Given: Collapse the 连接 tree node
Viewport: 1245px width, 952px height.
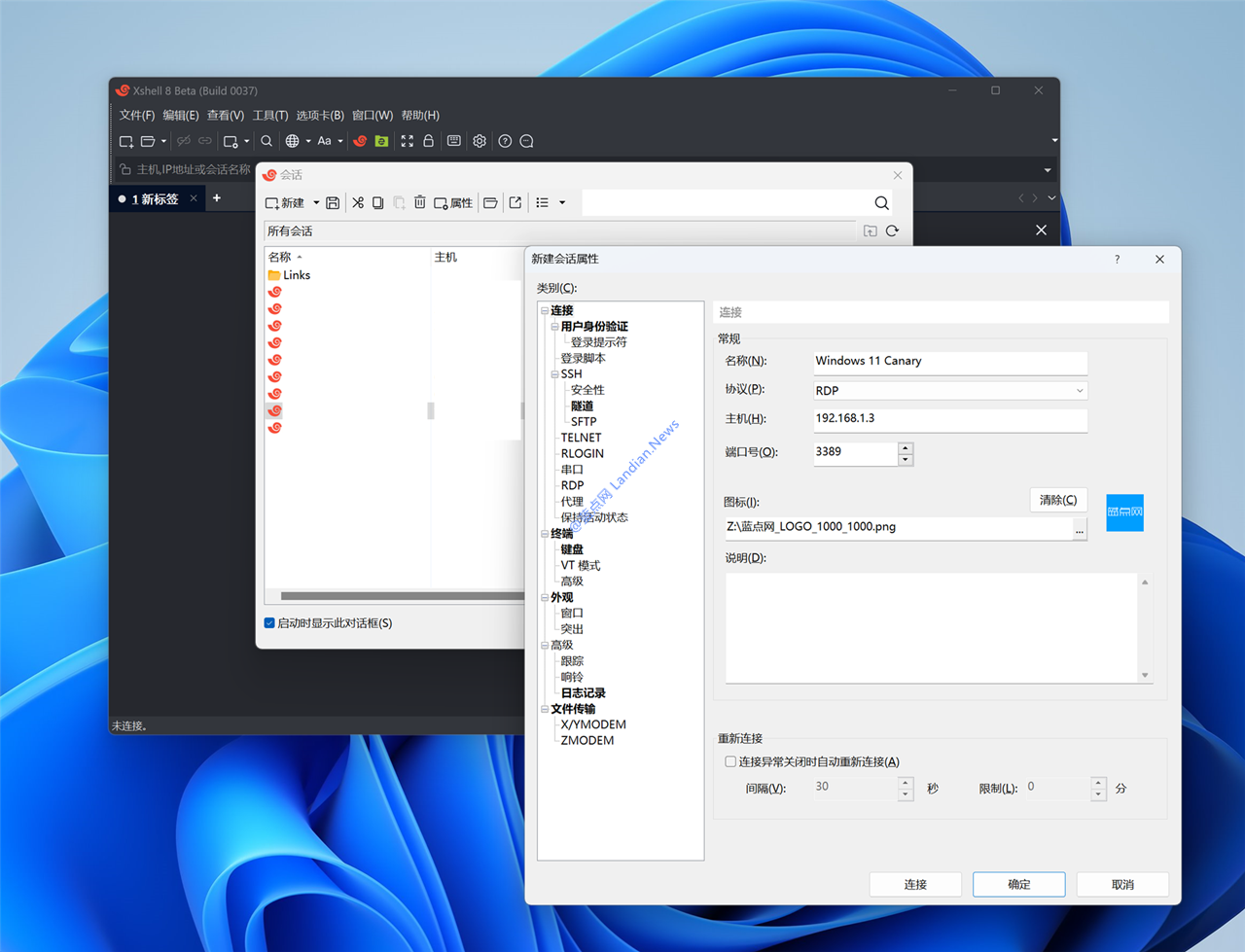Looking at the screenshot, I should point(545,310).
